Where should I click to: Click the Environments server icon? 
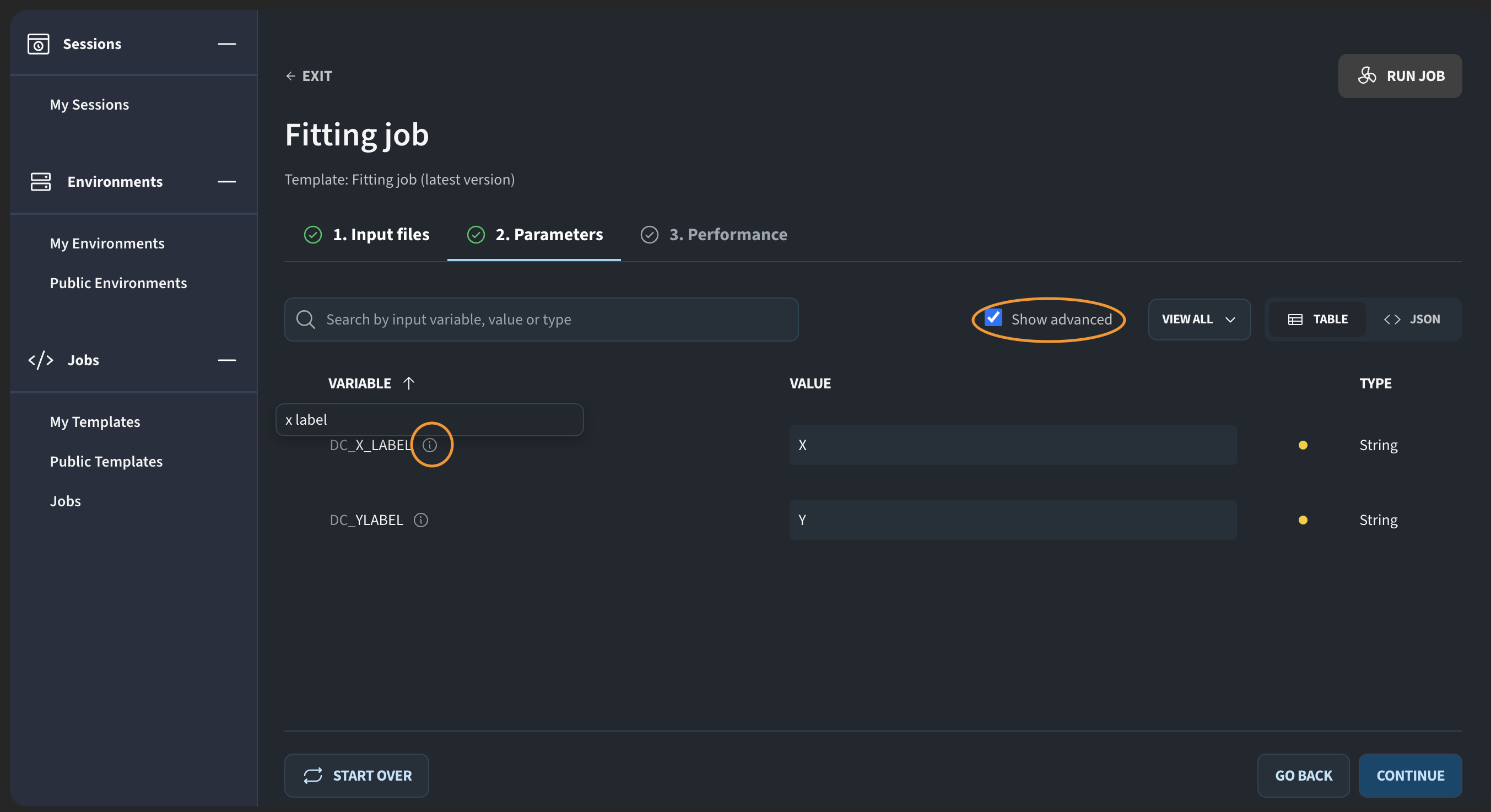point(41,182)
